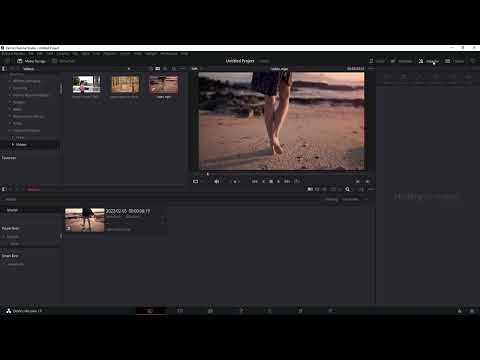Click the viewer volume speaker icon
Image resolution: width=480 pixels, height=360 pixels.
(x=217, y=181)
